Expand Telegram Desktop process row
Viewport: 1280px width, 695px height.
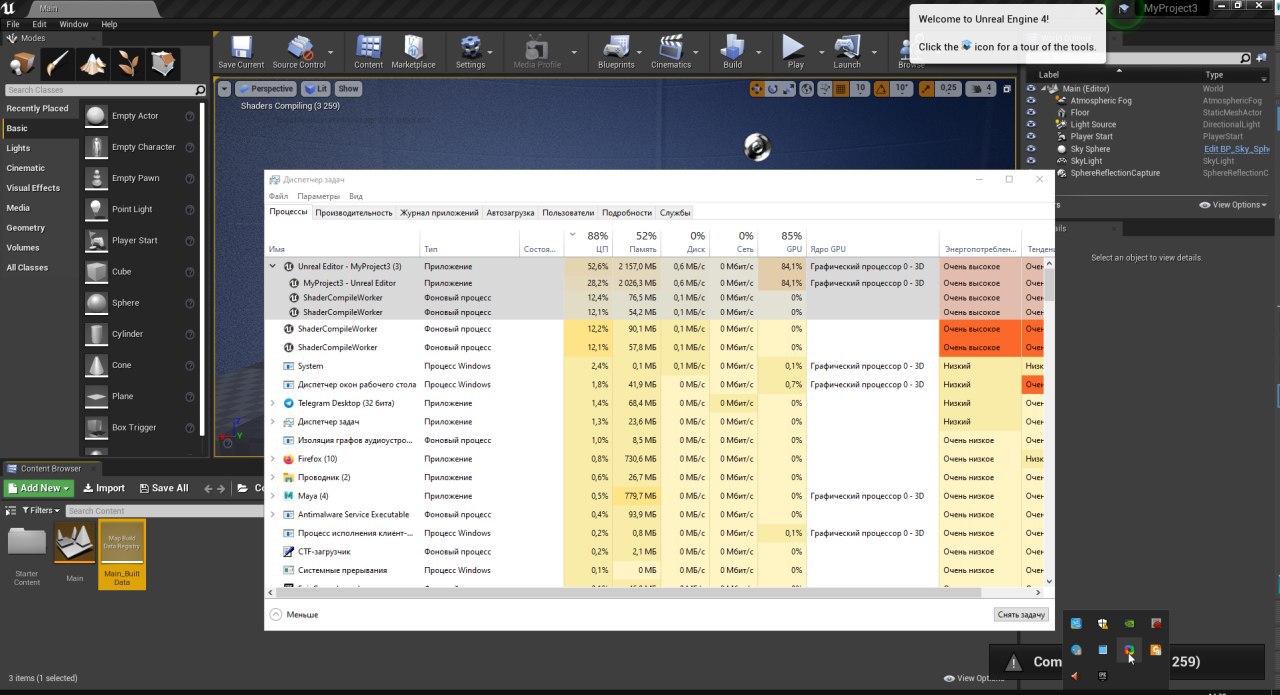pos(273,403)
